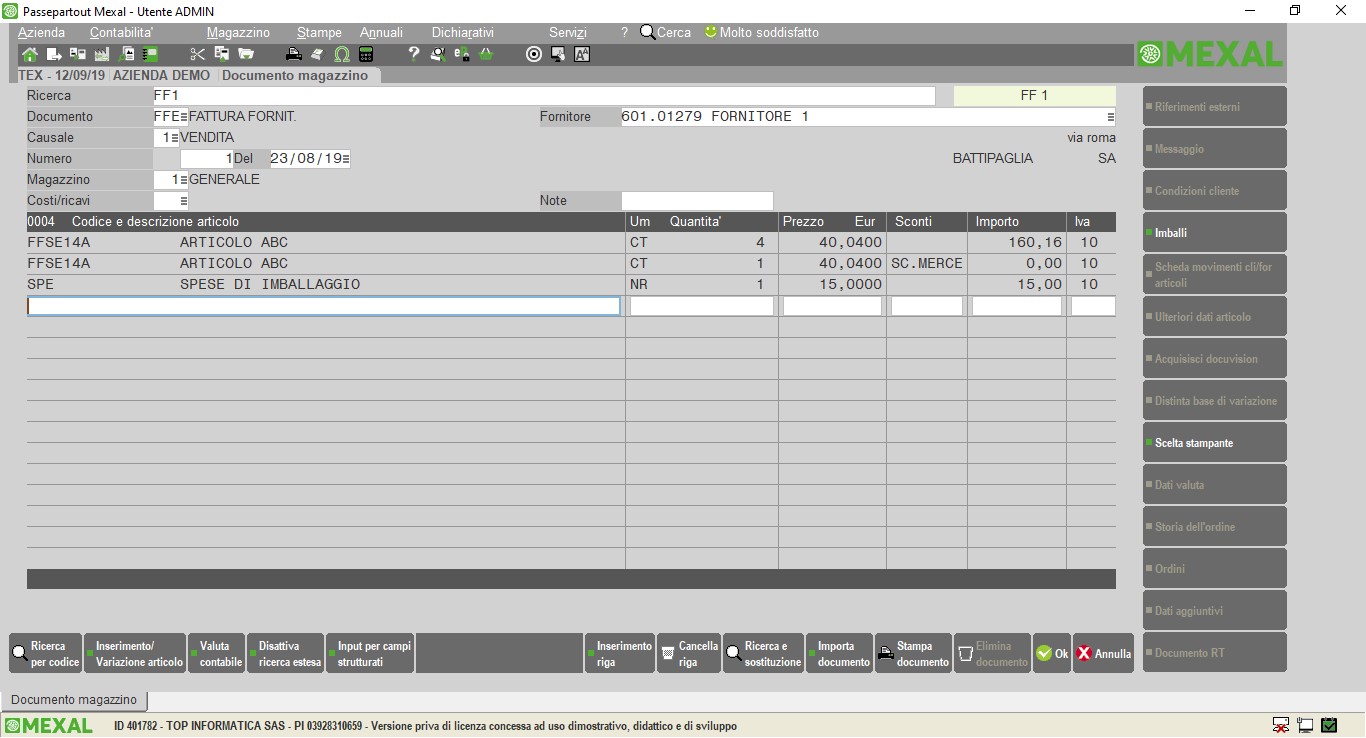Open the Magazzino menu in the menu bar
This screenshot has height=738, width=1366.
[238, 32]
